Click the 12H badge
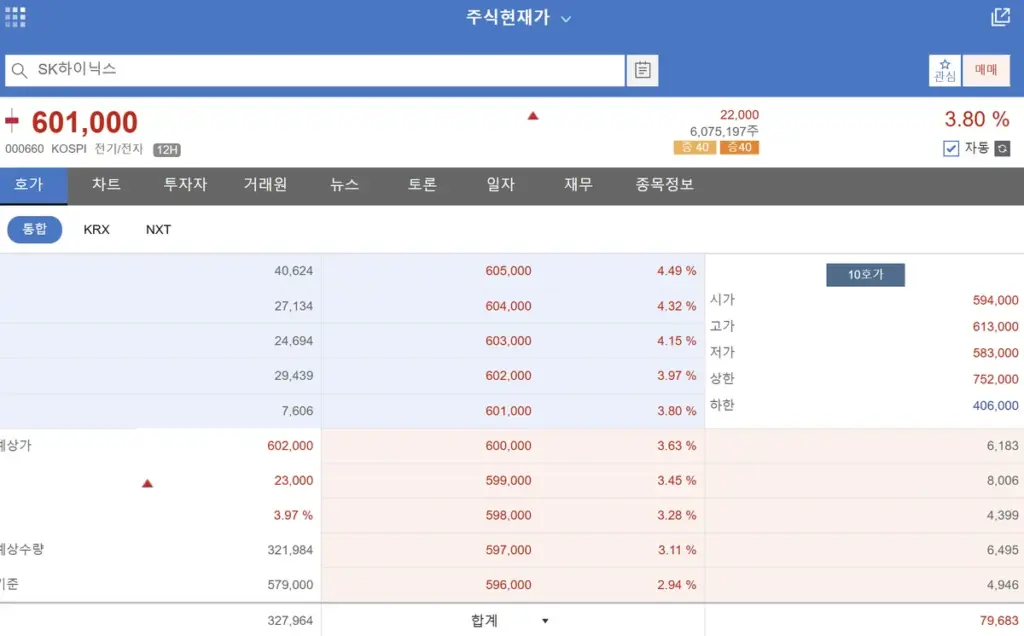The width and height of the screenshot is (1024, 636). (167, 150)
